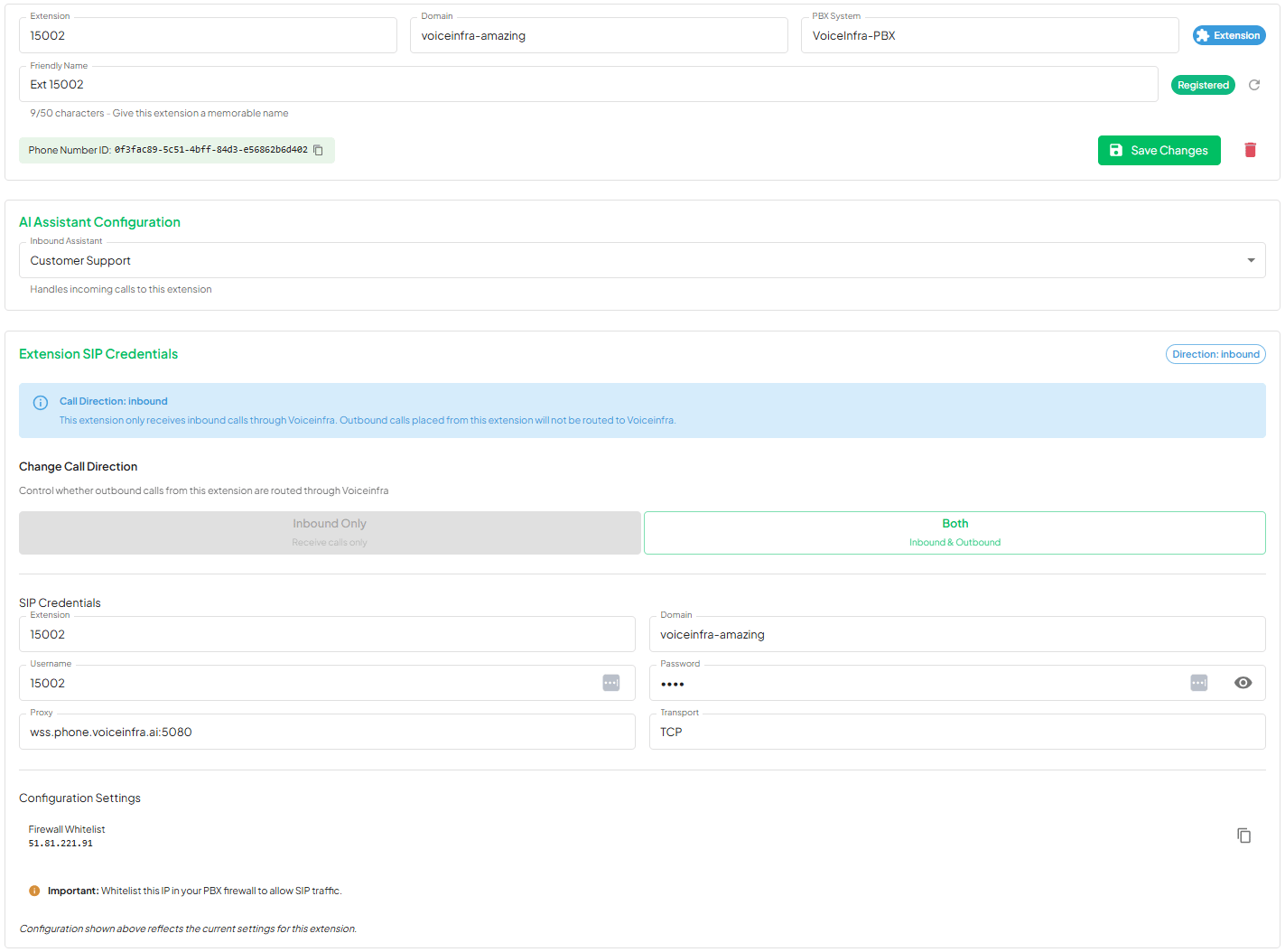This screenshot has height=952, width=1285.
Task: Click the AI Assistant Configuration heading
Action: pyautogui.click(x=99, y=222)
